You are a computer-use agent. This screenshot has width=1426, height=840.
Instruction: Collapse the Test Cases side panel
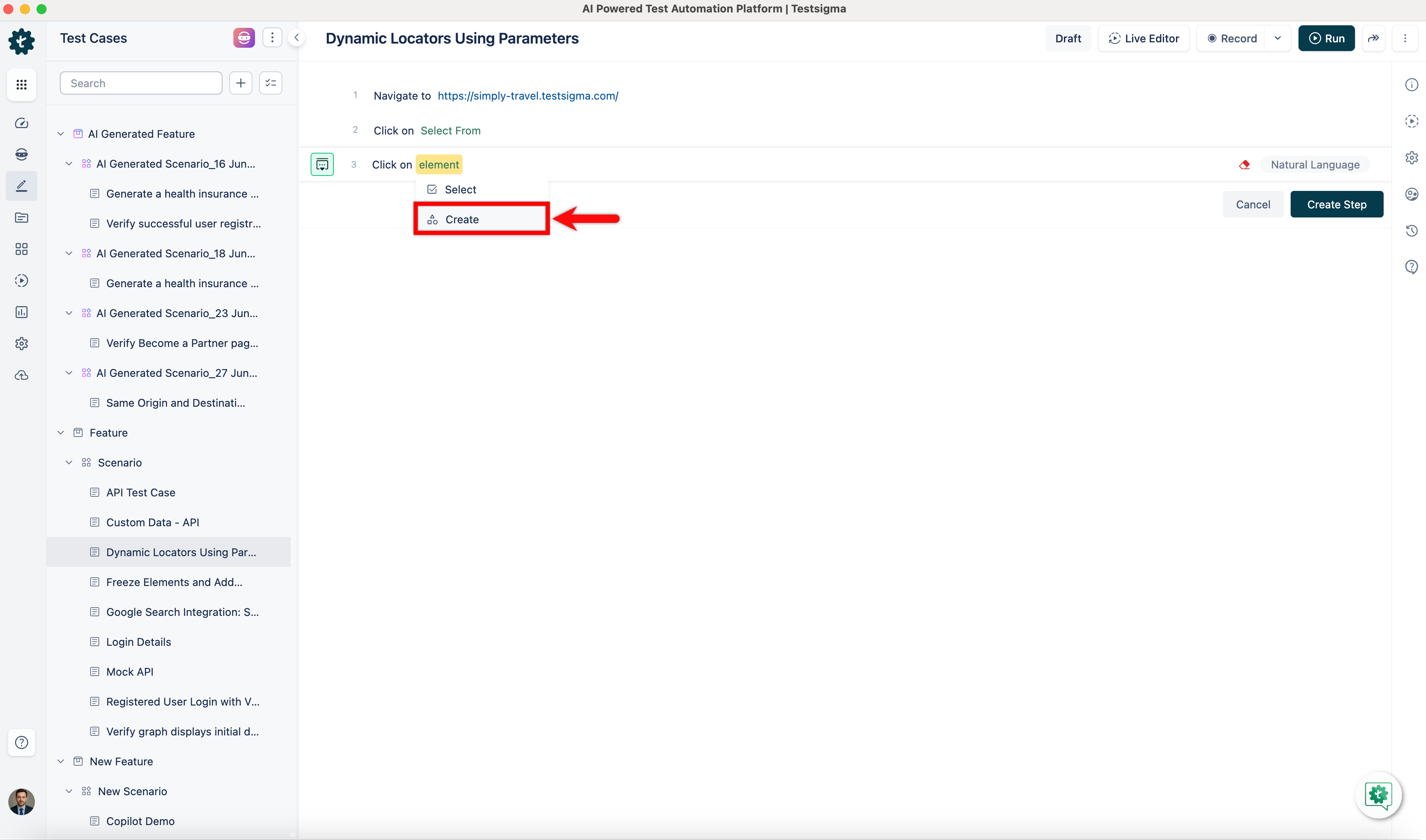pyautogui.click(x=296, y=38)
